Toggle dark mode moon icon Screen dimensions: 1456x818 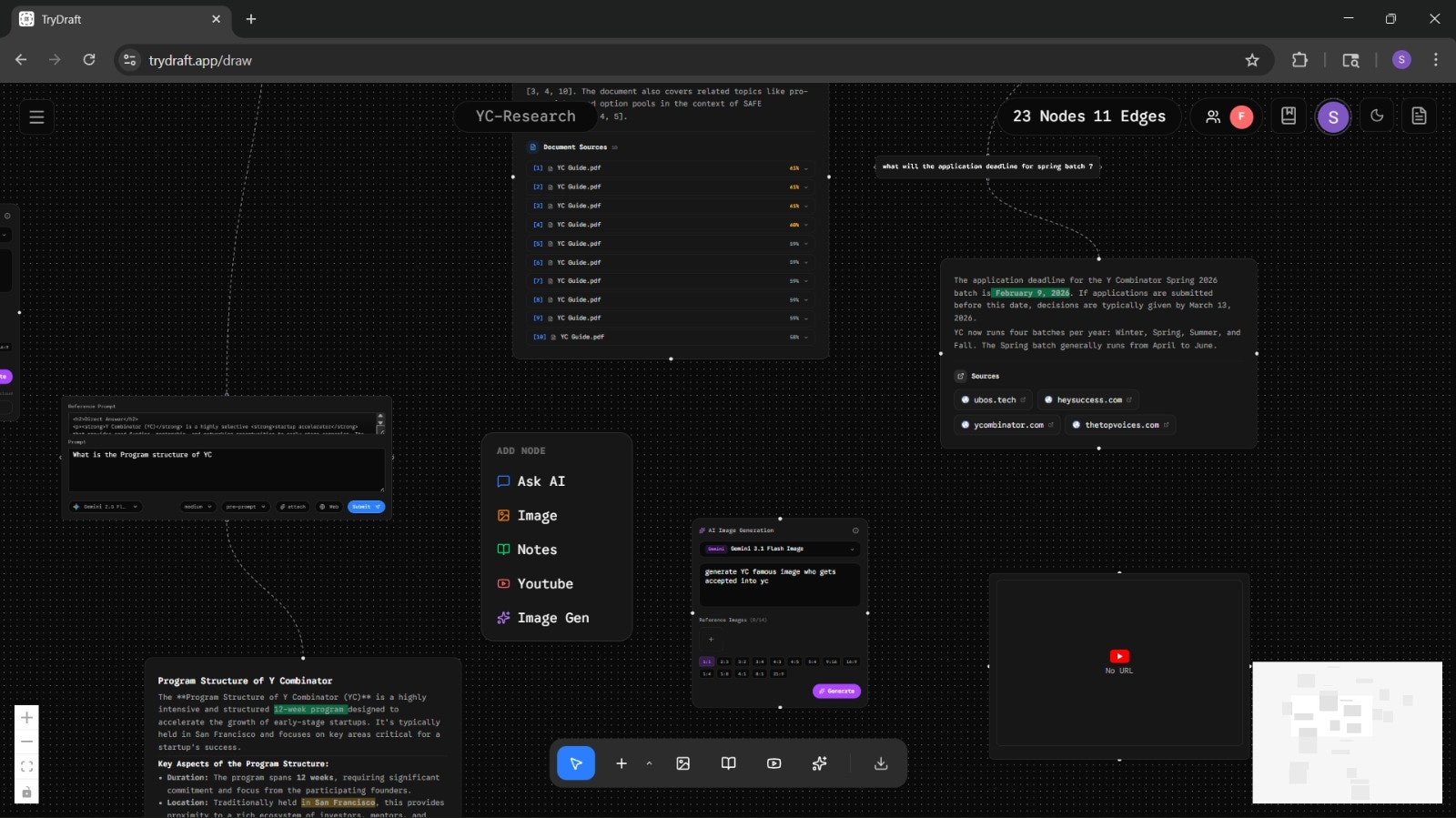coord(1377,116)
